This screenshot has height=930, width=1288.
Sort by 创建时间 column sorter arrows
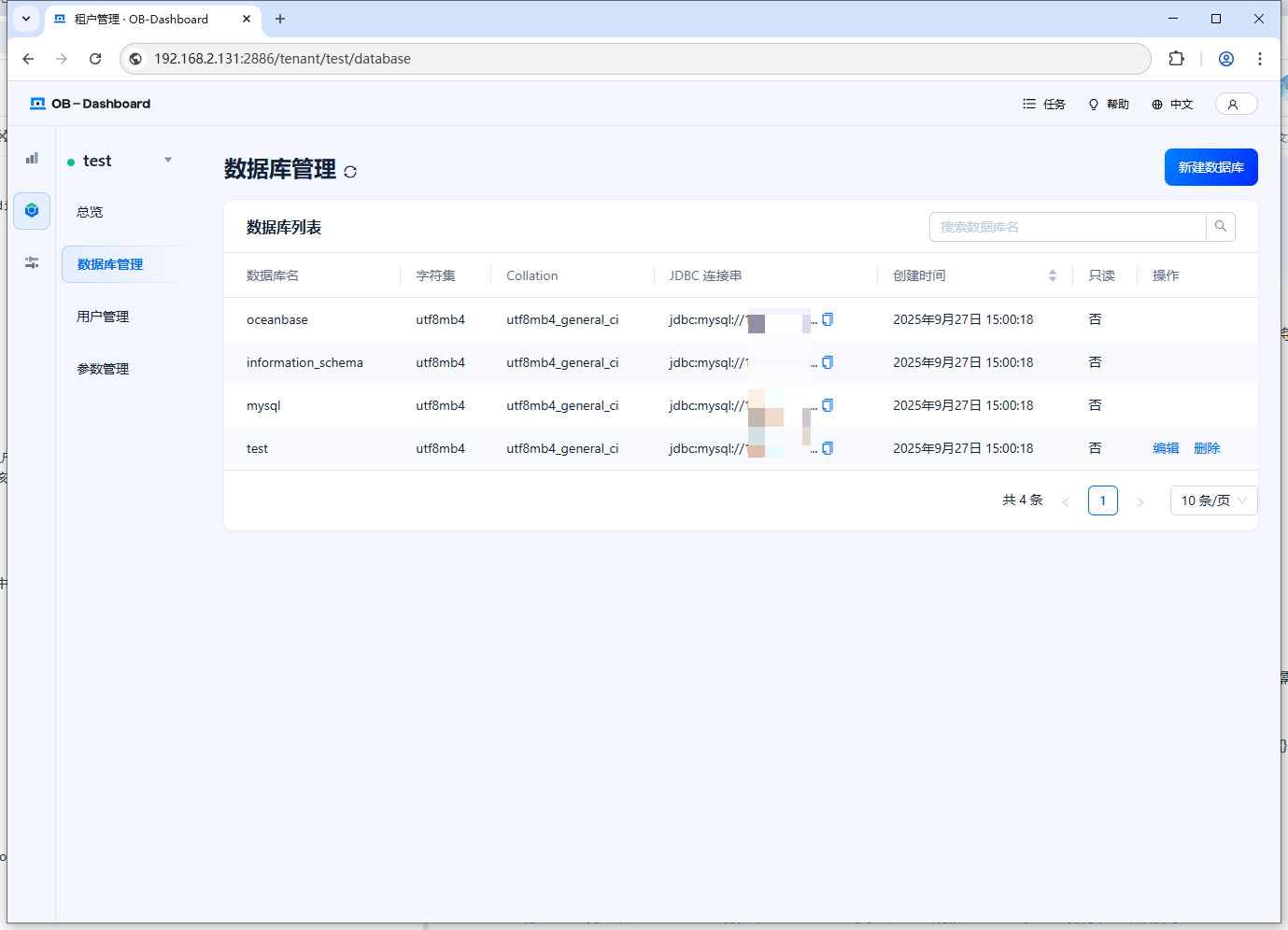[x=1053, y=275]
